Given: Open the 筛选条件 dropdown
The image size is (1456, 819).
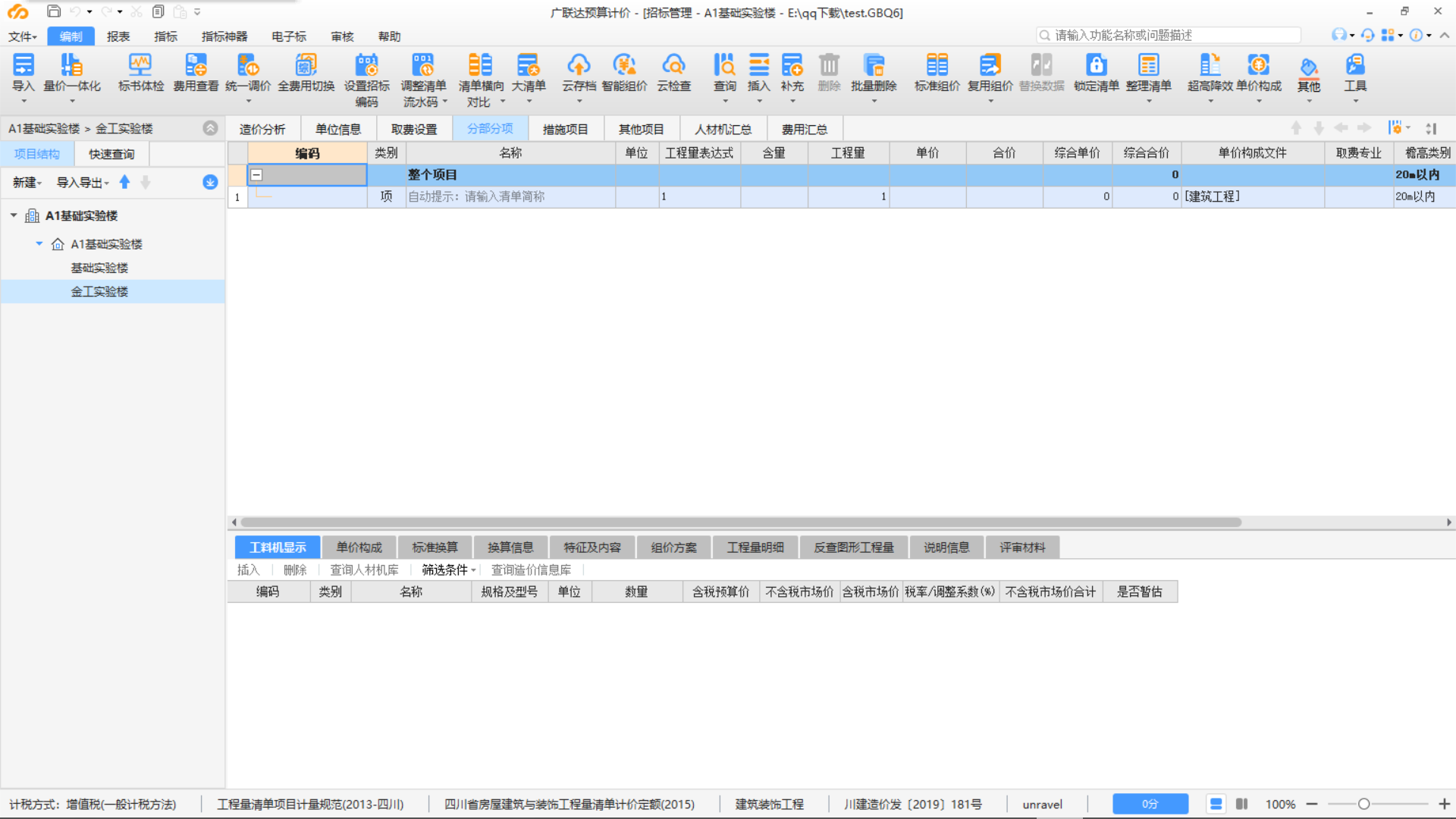Looking at the screenshot, I should tap(448, 570).
